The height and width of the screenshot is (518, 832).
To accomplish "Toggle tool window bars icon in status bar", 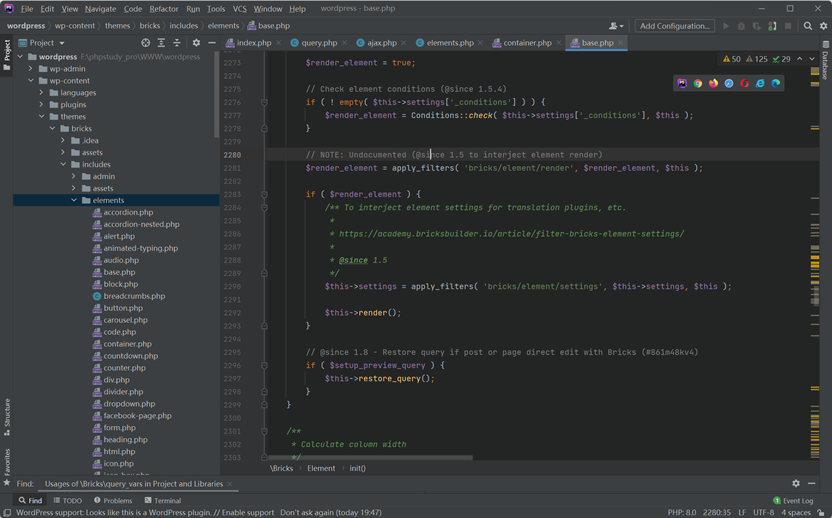I will [7, 513].
